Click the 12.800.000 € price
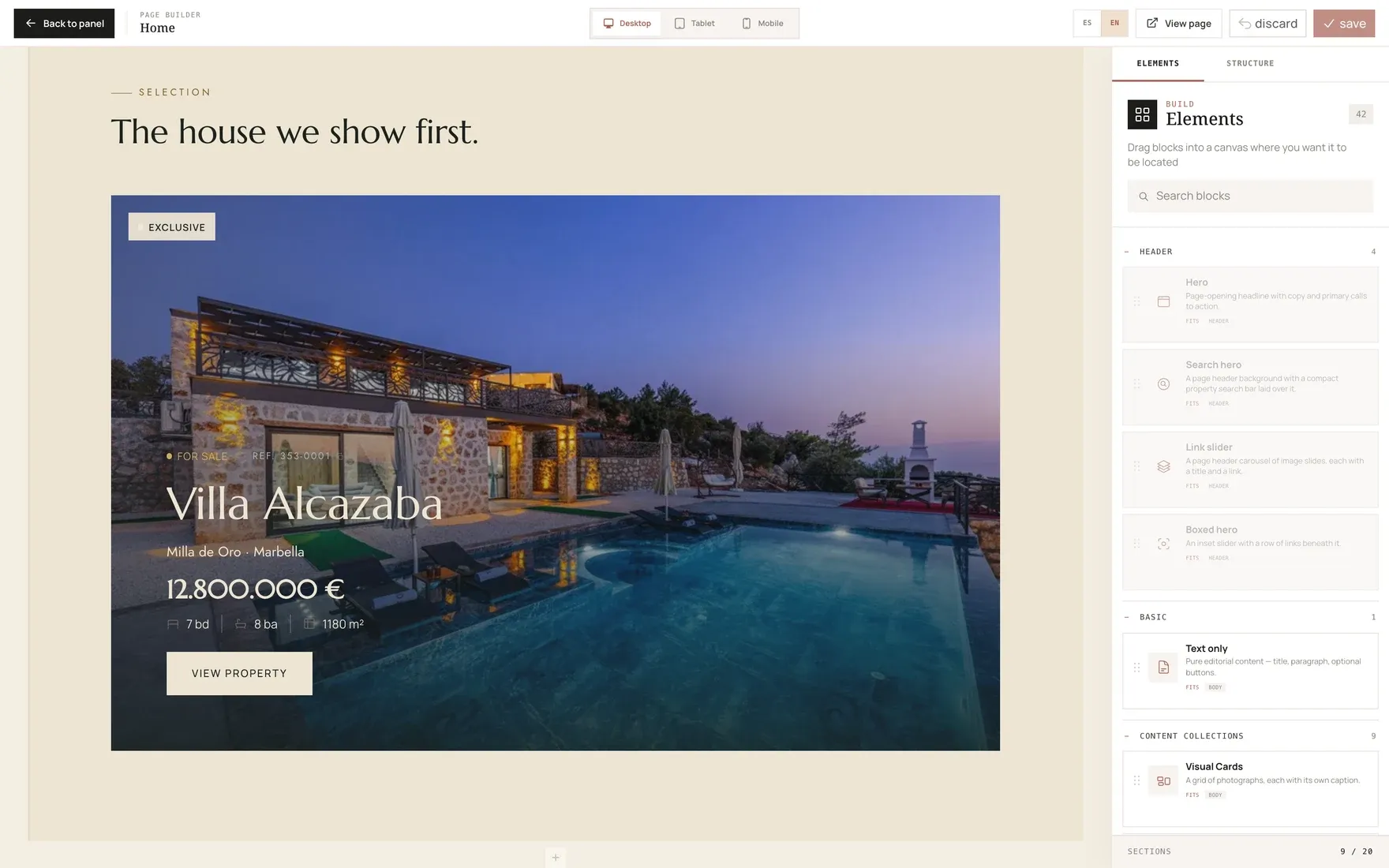The width and height of the screenshot is (1389, 868). tap(256, 589)
